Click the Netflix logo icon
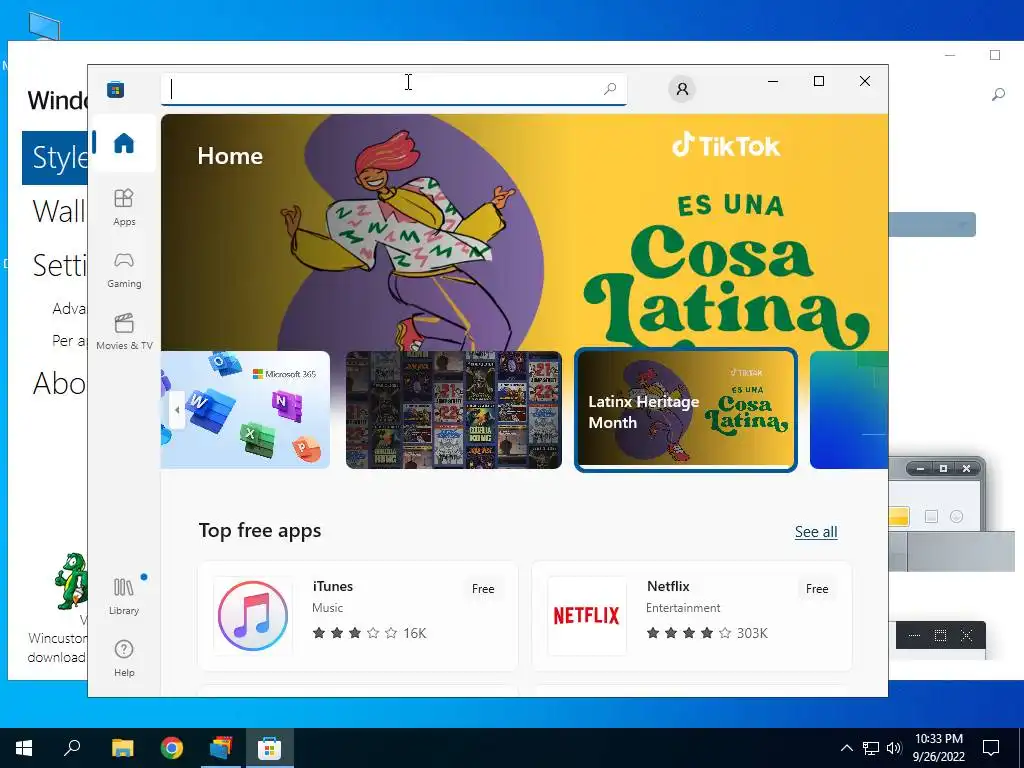This screenshot has width=1024, height=768. 586,616
